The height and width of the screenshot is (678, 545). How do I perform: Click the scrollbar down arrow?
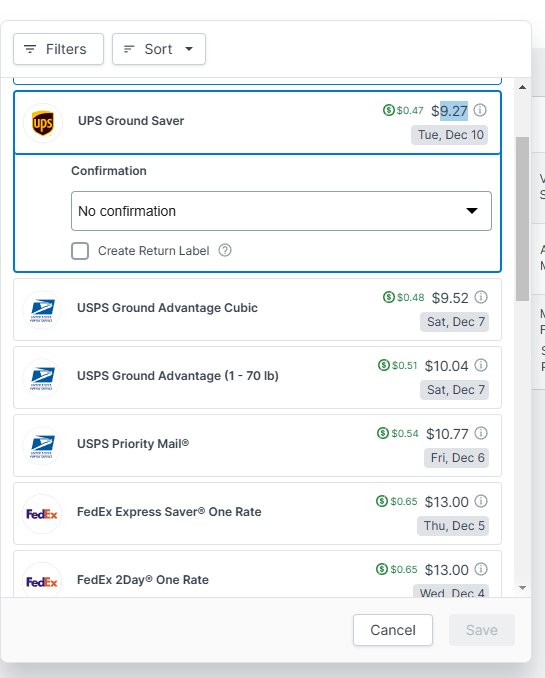coord(523,588)
